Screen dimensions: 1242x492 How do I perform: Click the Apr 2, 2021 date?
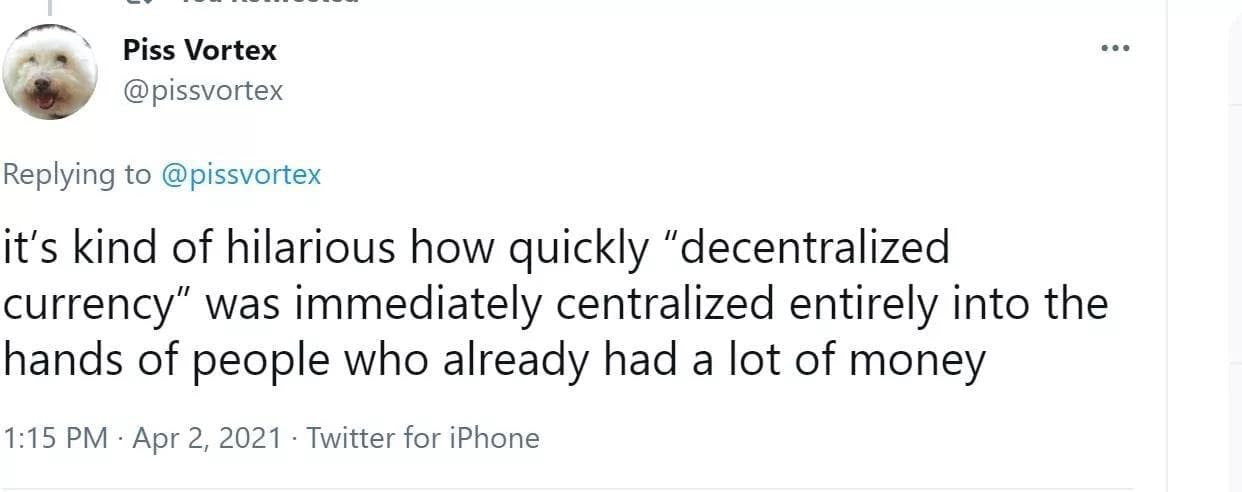tap(205, 438)
